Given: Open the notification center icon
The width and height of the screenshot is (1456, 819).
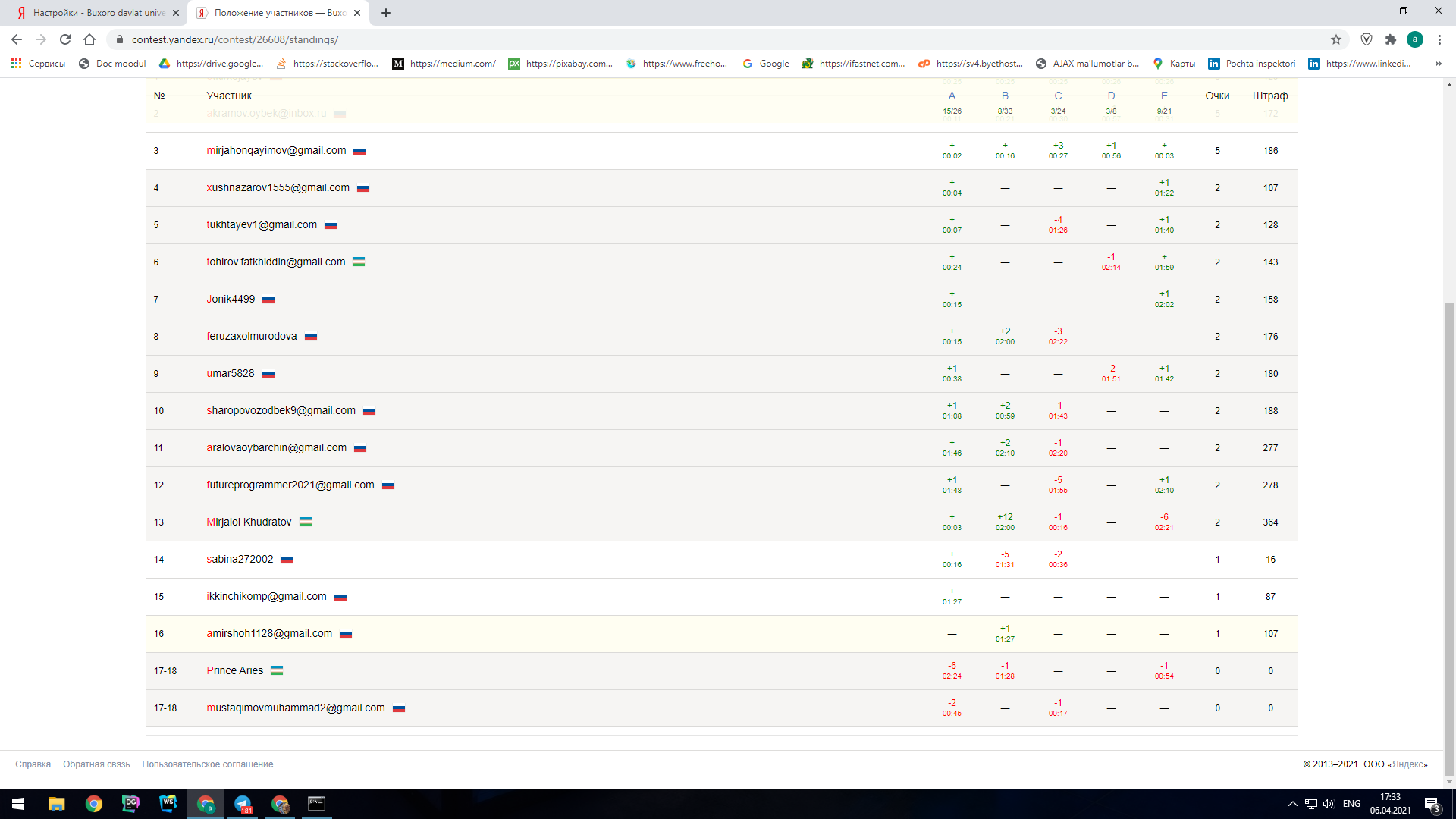Looking at the screenshot, I should coord(1432,804).
